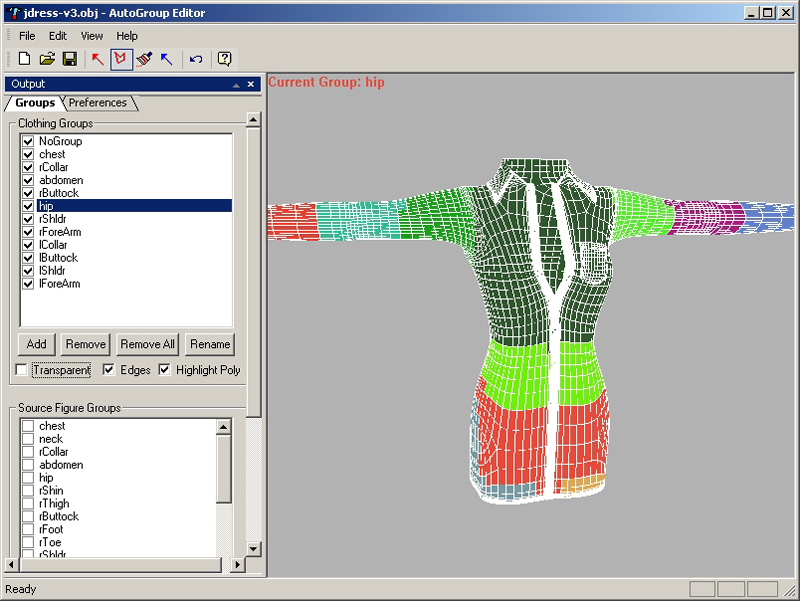Click the magenta sleeve section on model
Image resolution: width=800 pixels, height=601 pixels.
coord(707,217)
